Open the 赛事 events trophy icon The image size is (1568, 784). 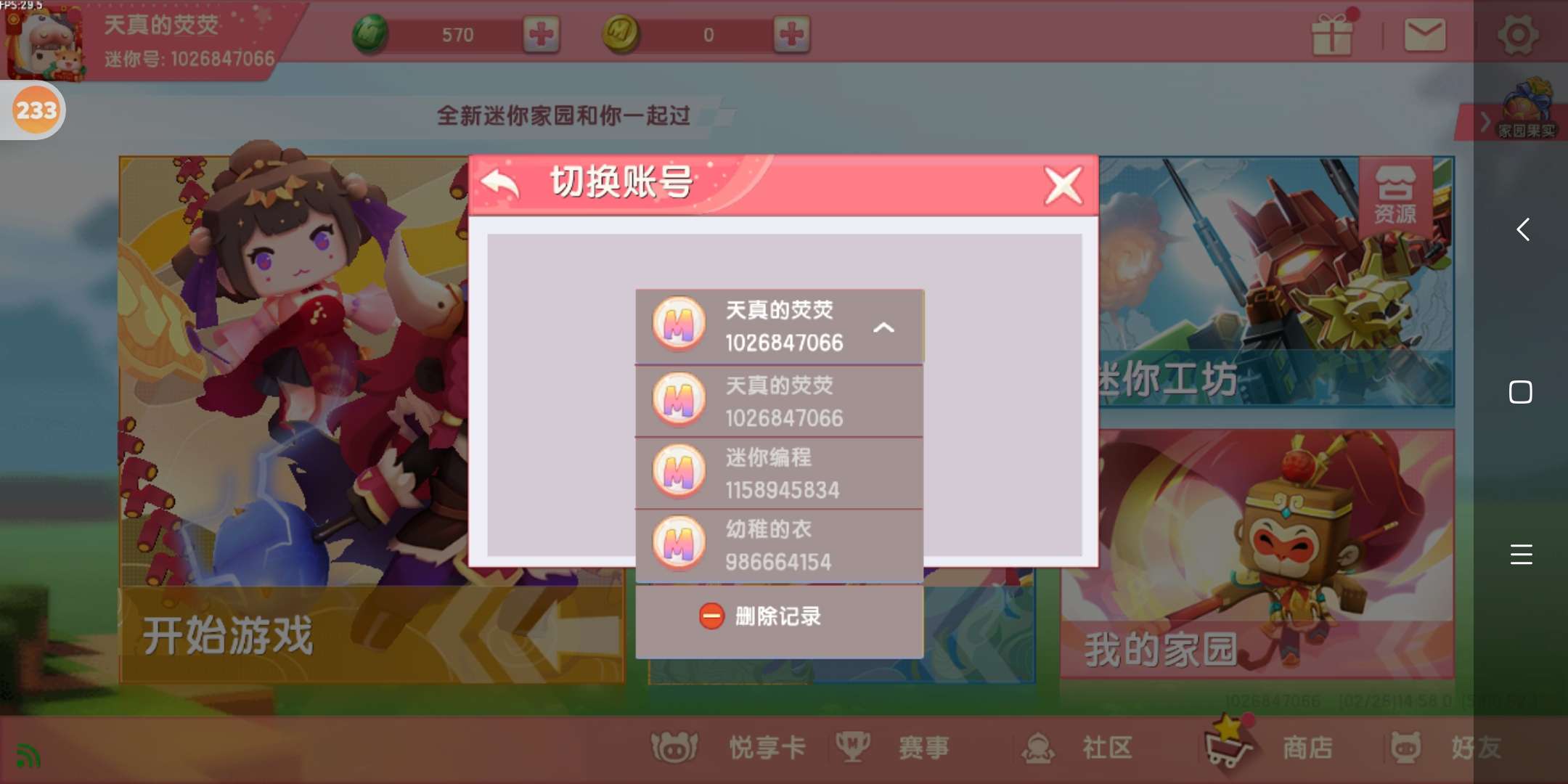852,746
